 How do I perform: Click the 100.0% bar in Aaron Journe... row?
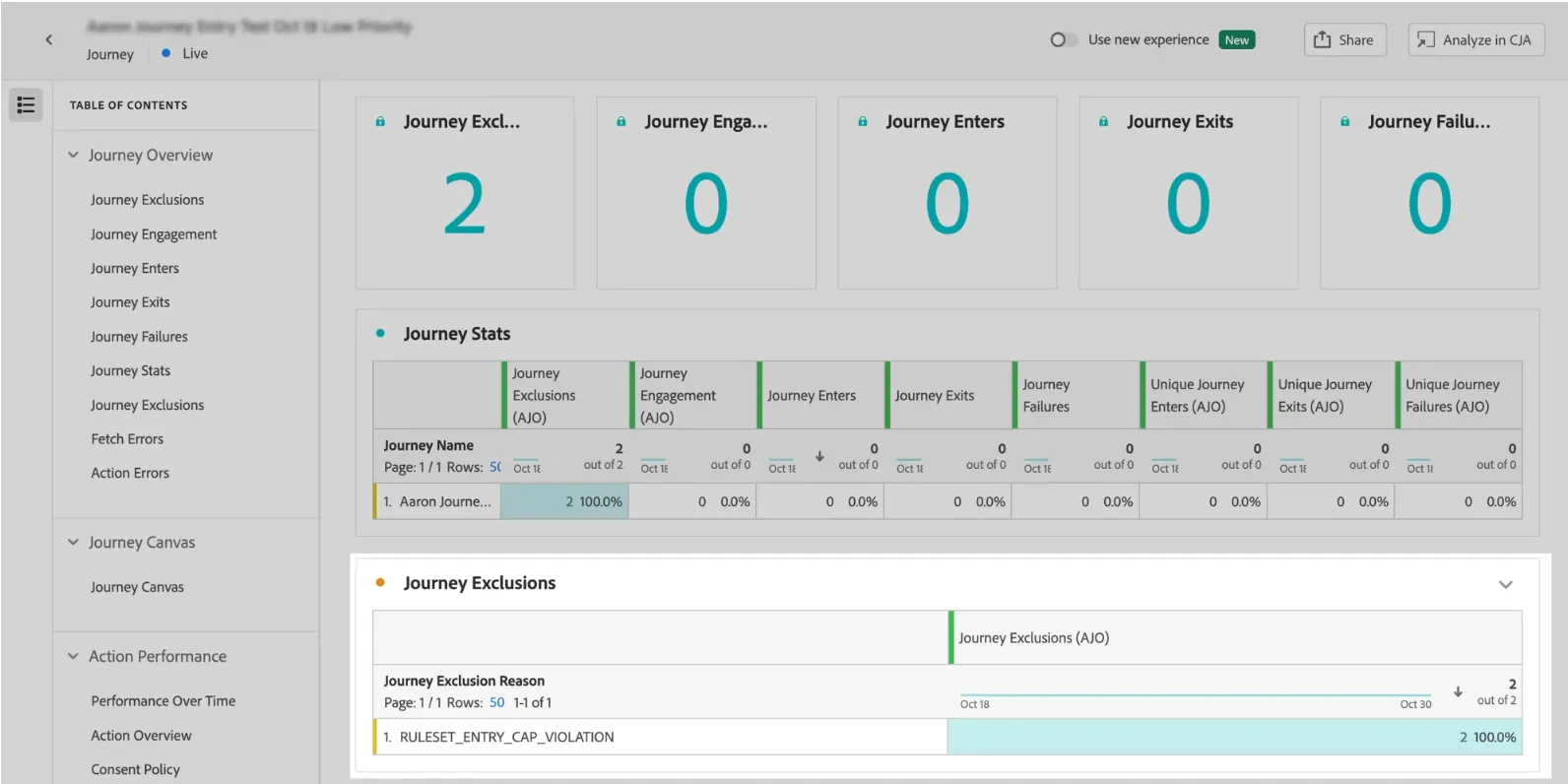pyautogui.click(x=564, y=501)
